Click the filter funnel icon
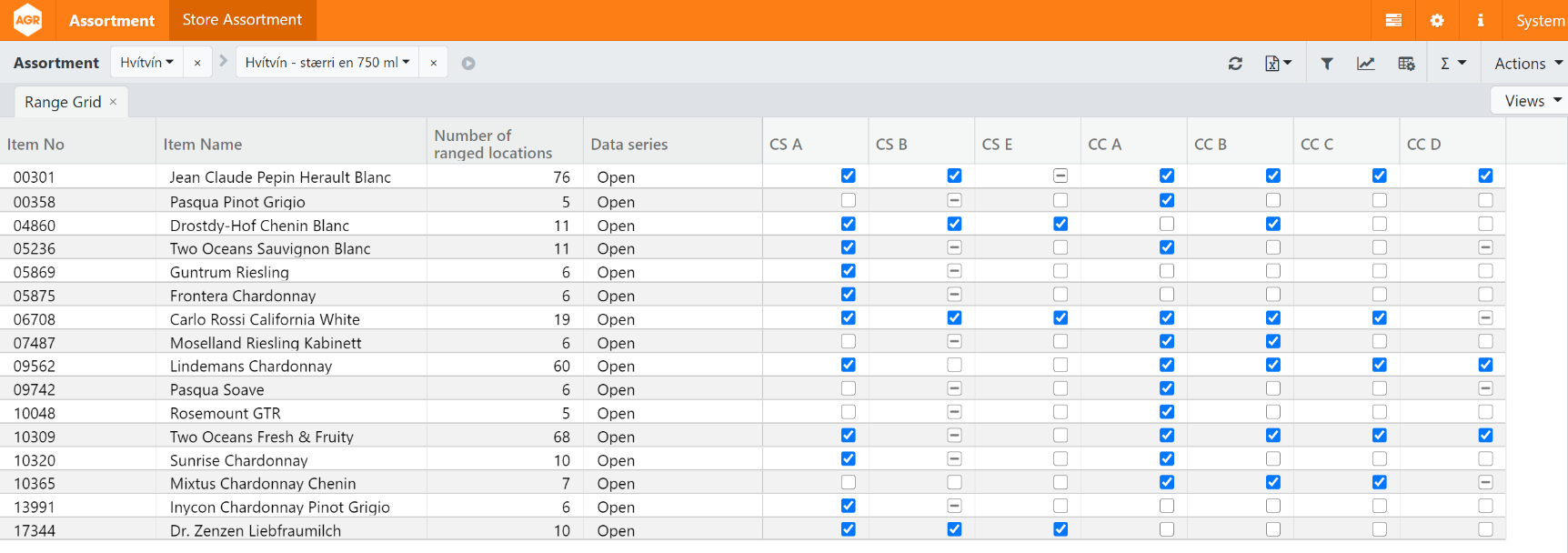This screenshot has width=1568, height=553. 1327,64
